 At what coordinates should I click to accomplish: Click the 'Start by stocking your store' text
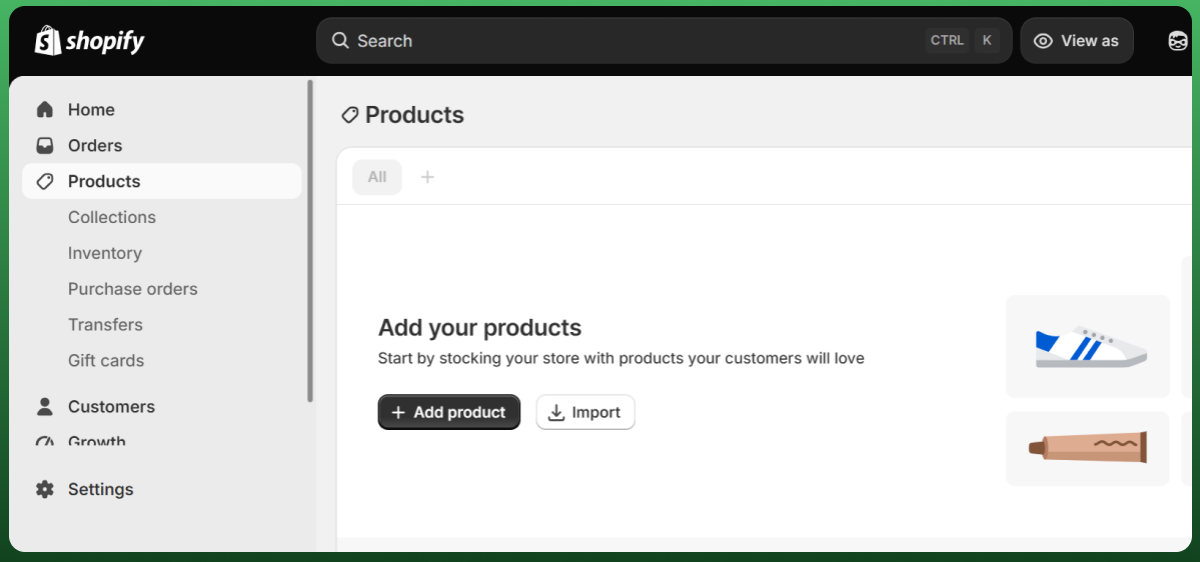pyautogui.click(x=621, y=358)
